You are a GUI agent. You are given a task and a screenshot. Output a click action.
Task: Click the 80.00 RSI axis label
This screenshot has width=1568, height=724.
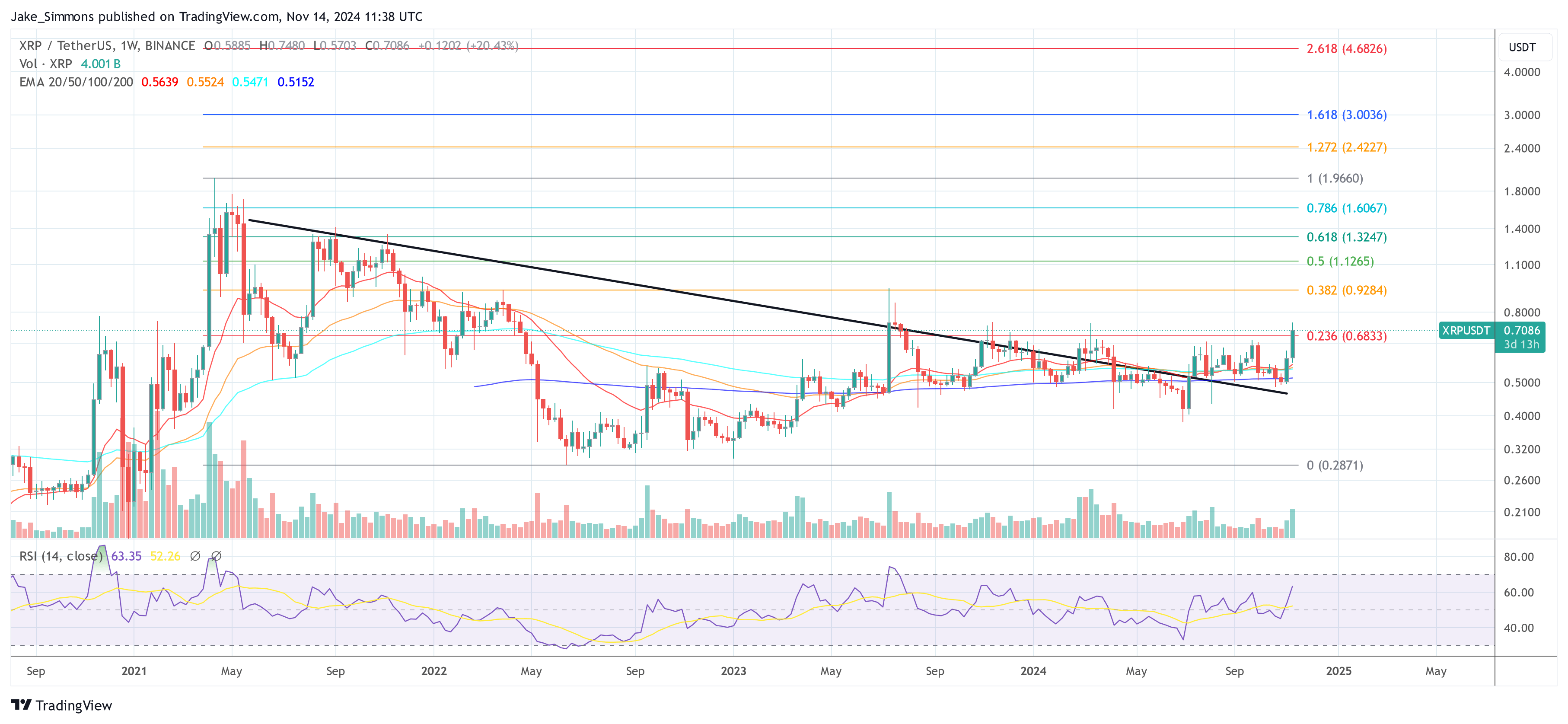[1519, 557]
